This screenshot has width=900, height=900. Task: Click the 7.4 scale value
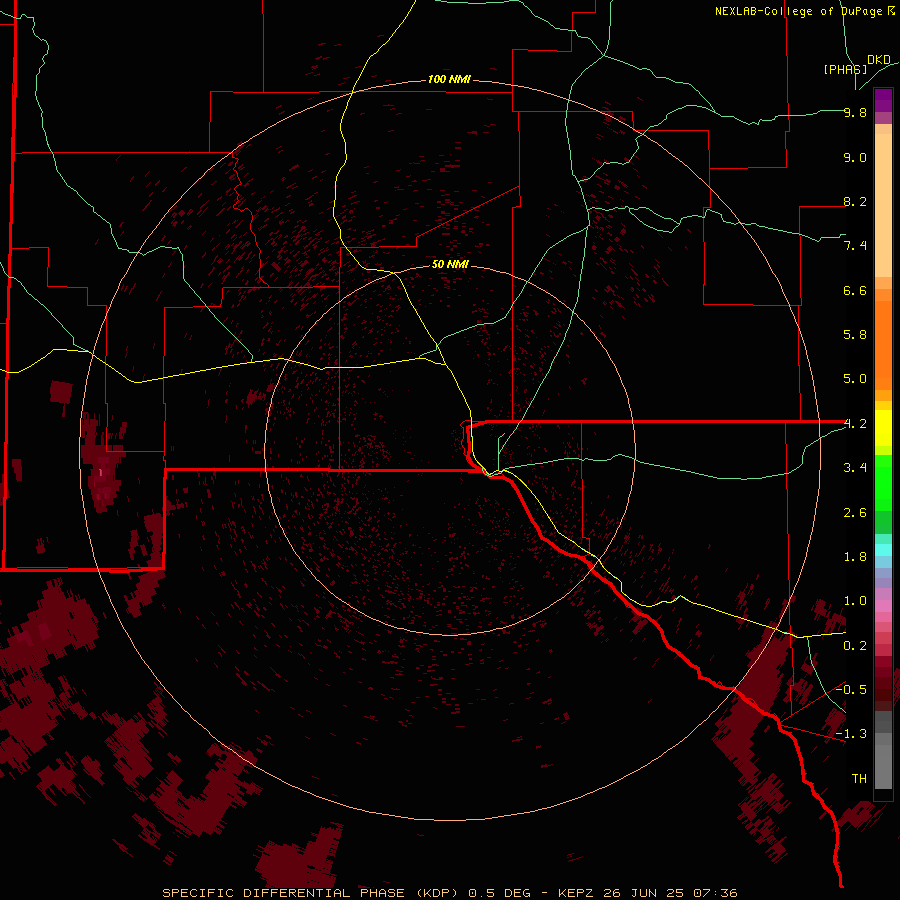click(855, 246)
